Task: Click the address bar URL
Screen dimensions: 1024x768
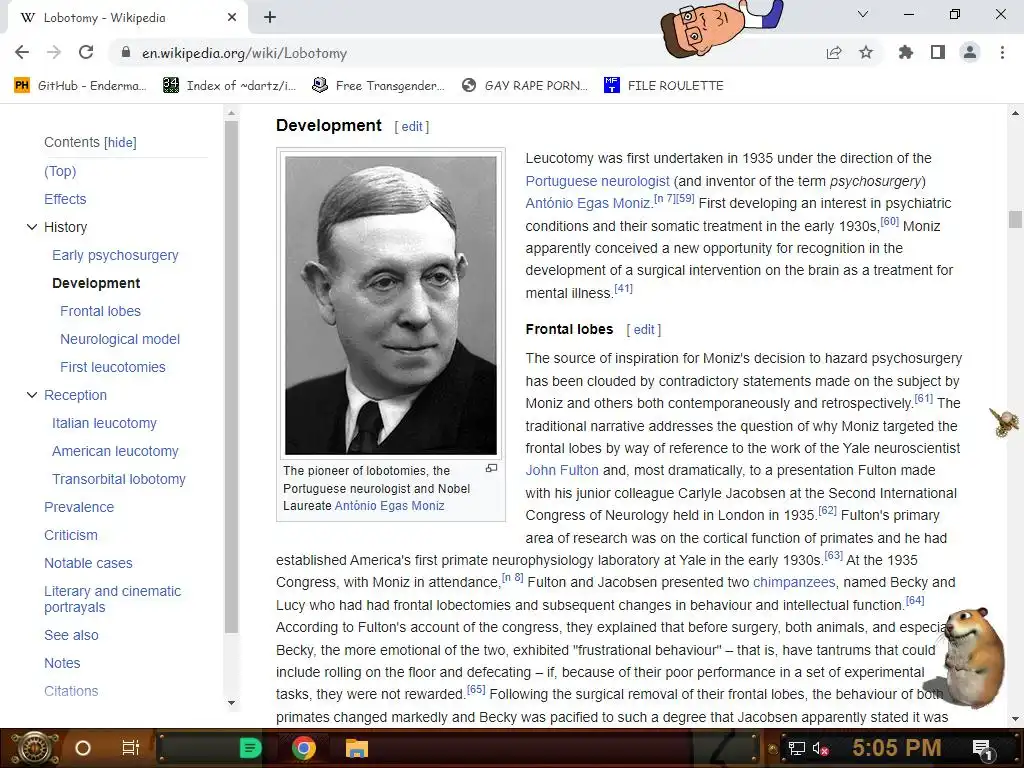Action: [244, 53]
